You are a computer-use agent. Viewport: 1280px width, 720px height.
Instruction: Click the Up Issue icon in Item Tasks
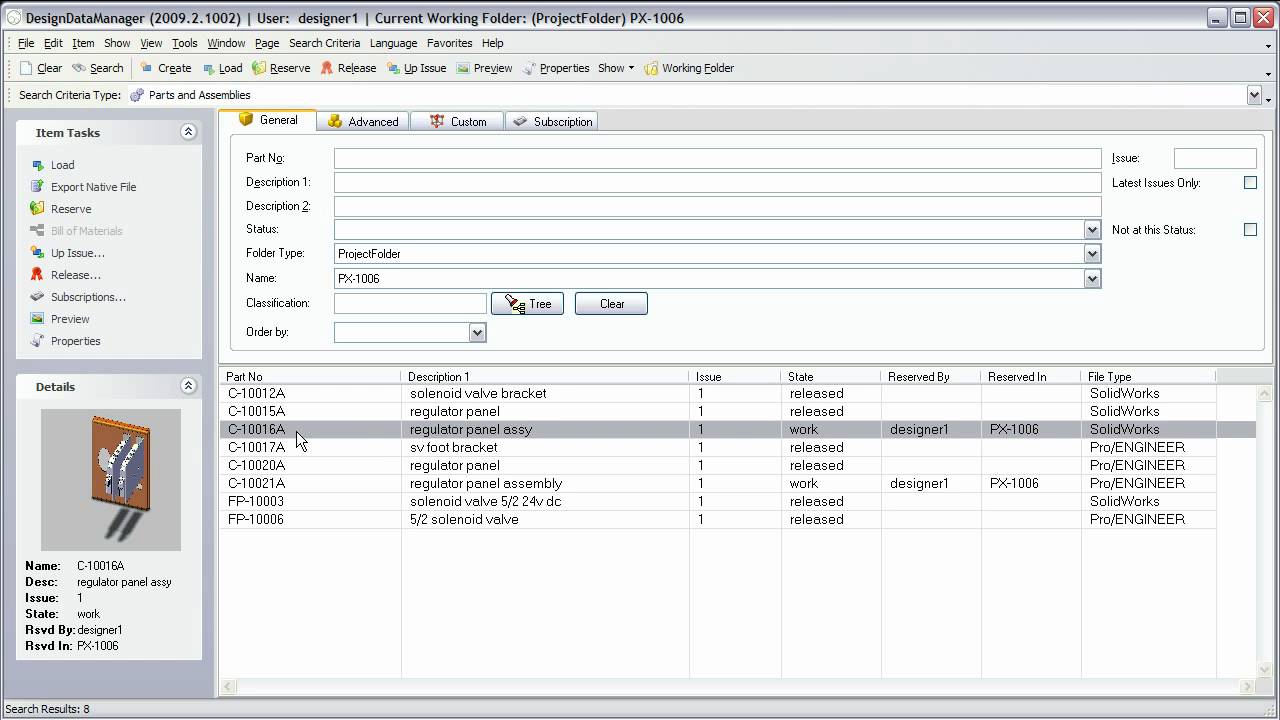(37, 253)
